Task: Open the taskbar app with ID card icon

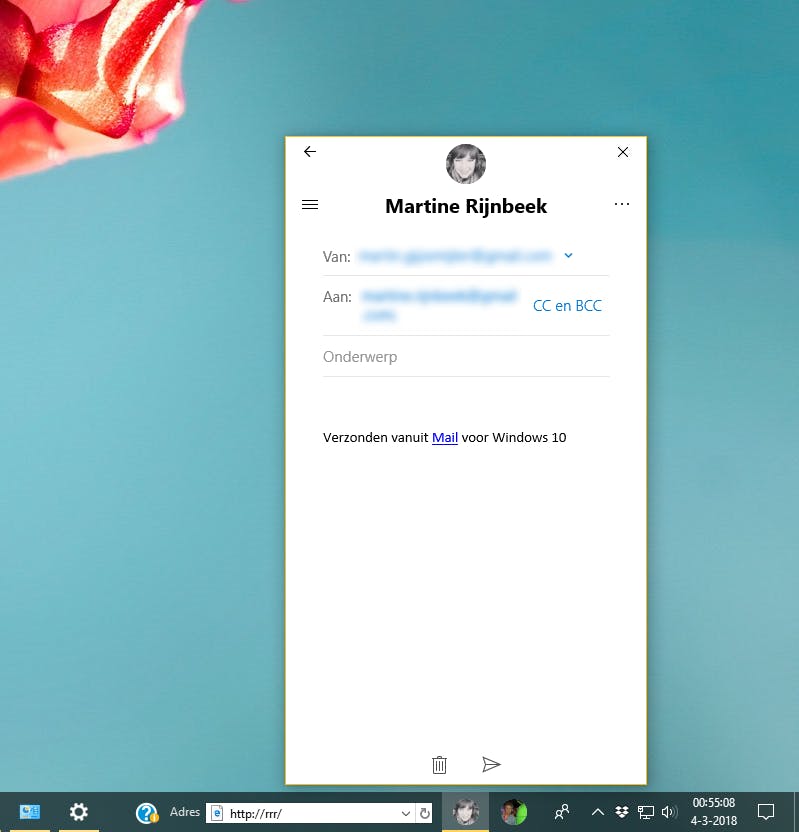Action: pos(30,812)
